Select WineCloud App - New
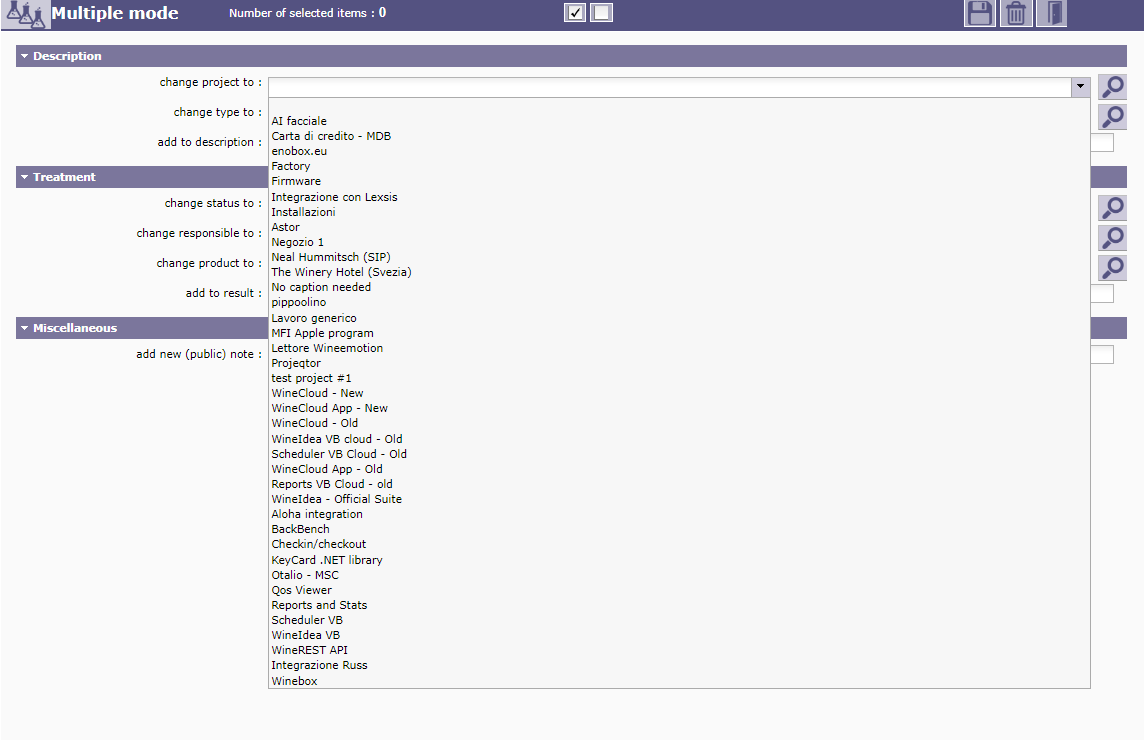Viewport: 1144px width, 740px height. (679, 409)
